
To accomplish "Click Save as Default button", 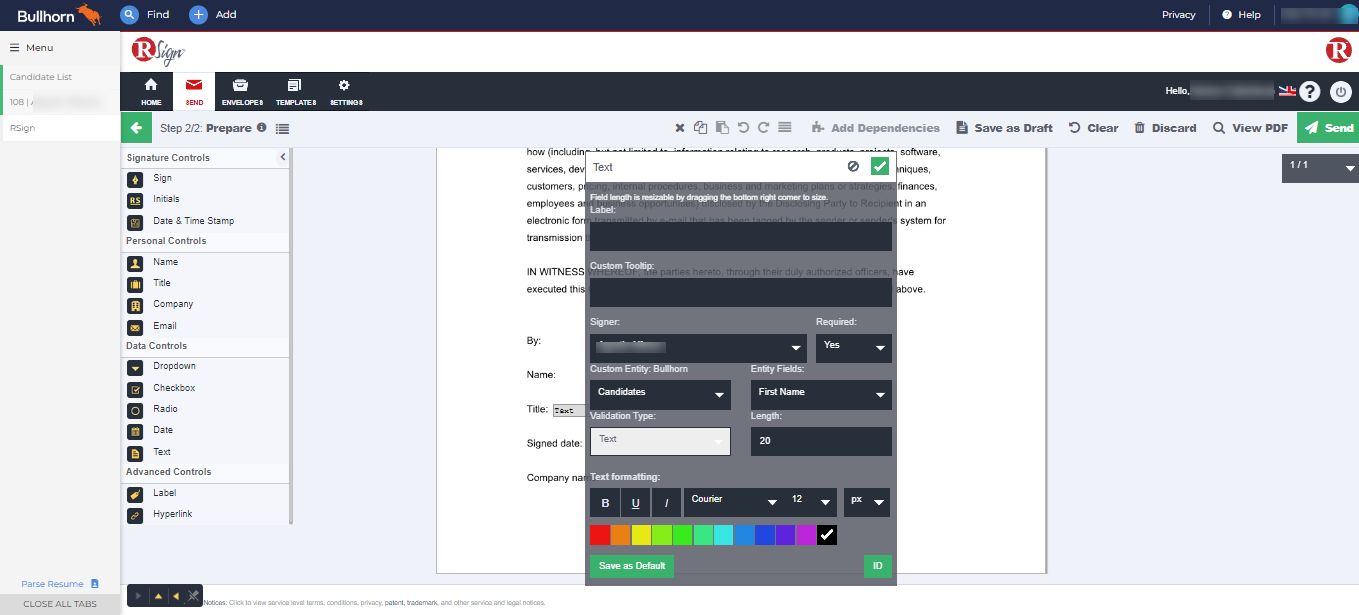I will (x=632, y=566).
